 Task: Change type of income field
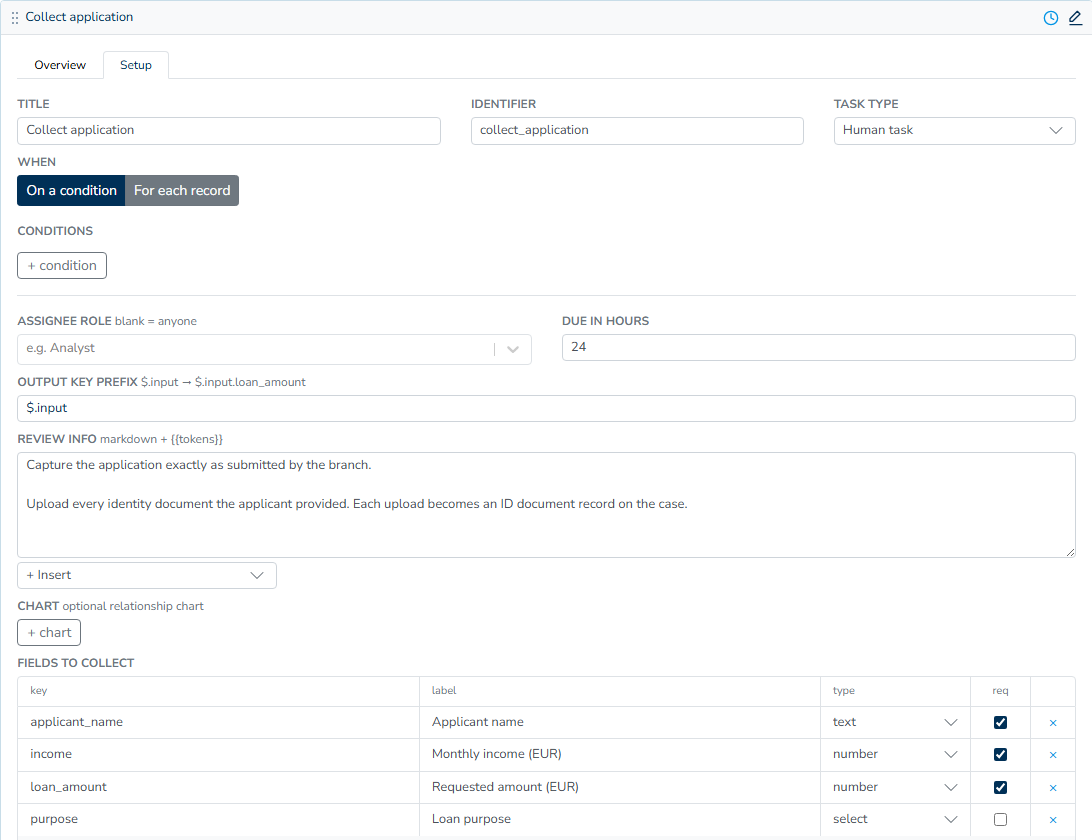click(x=895, y=754)
